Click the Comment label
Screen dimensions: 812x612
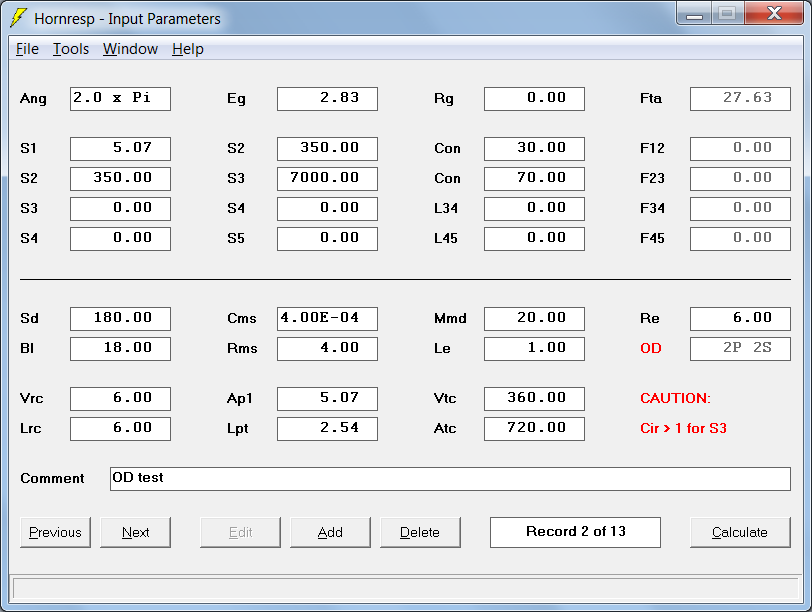click(52, 478)
